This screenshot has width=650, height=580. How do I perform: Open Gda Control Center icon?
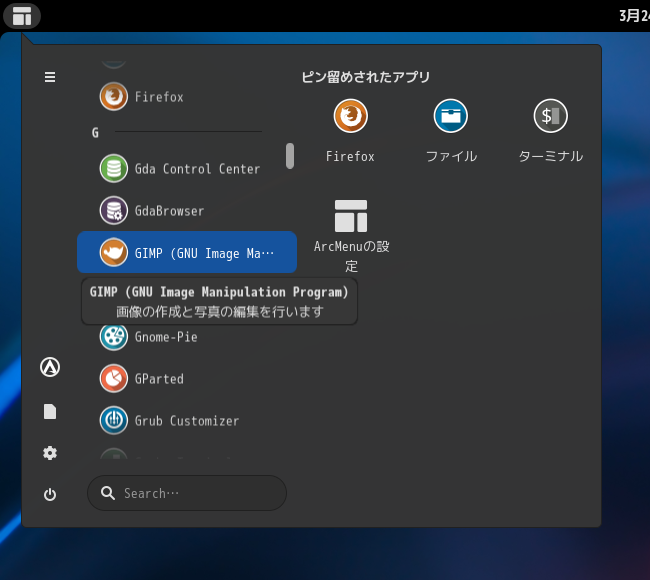pyautogui.click(x=114, y=168)
